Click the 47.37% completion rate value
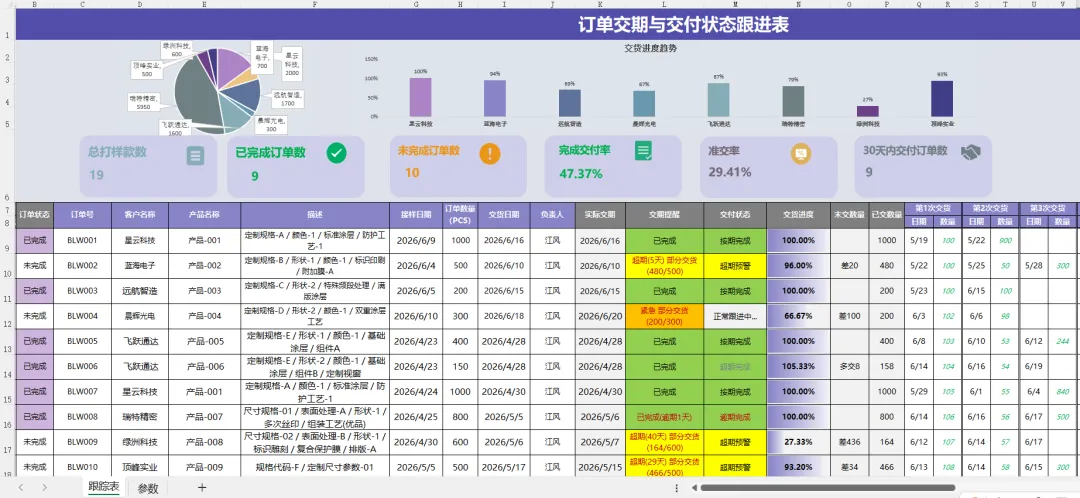 pos(581,174)
